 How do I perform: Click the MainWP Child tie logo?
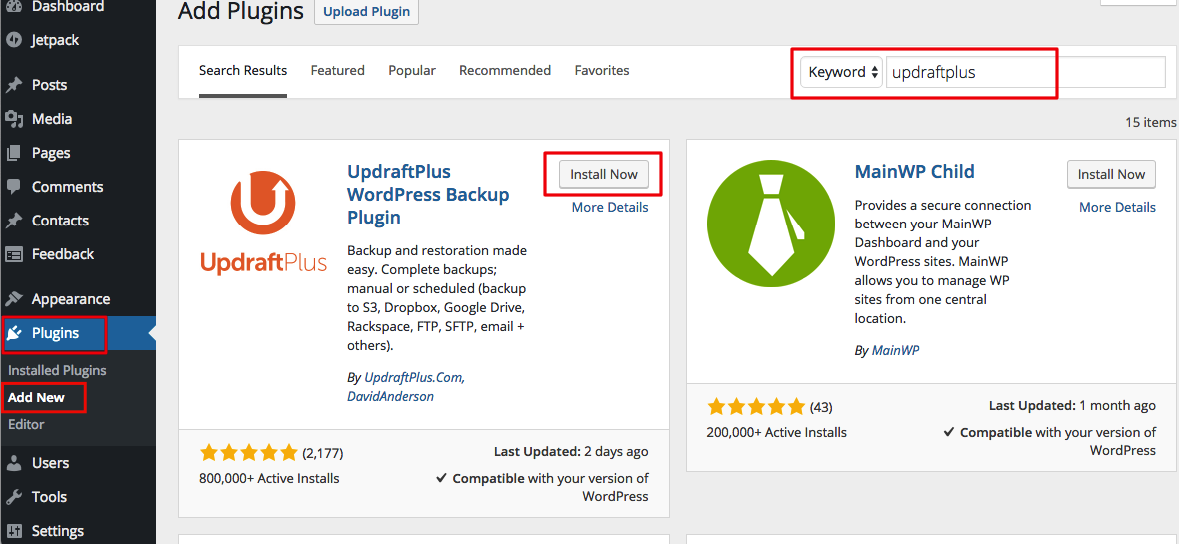pos(771,223)
